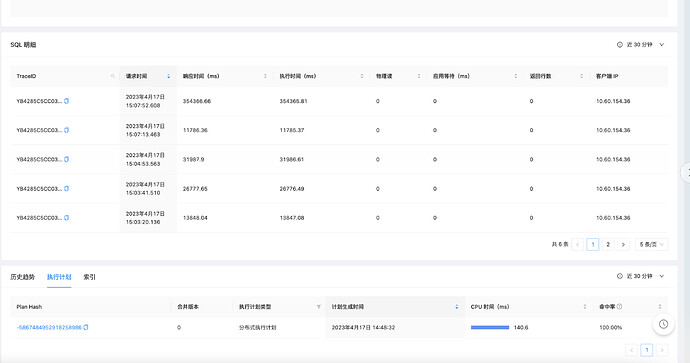This screenshot has width=690, height=363.
Task: Copy the TraceID of the 15:04:53 request
Action: tap(66, 159)
